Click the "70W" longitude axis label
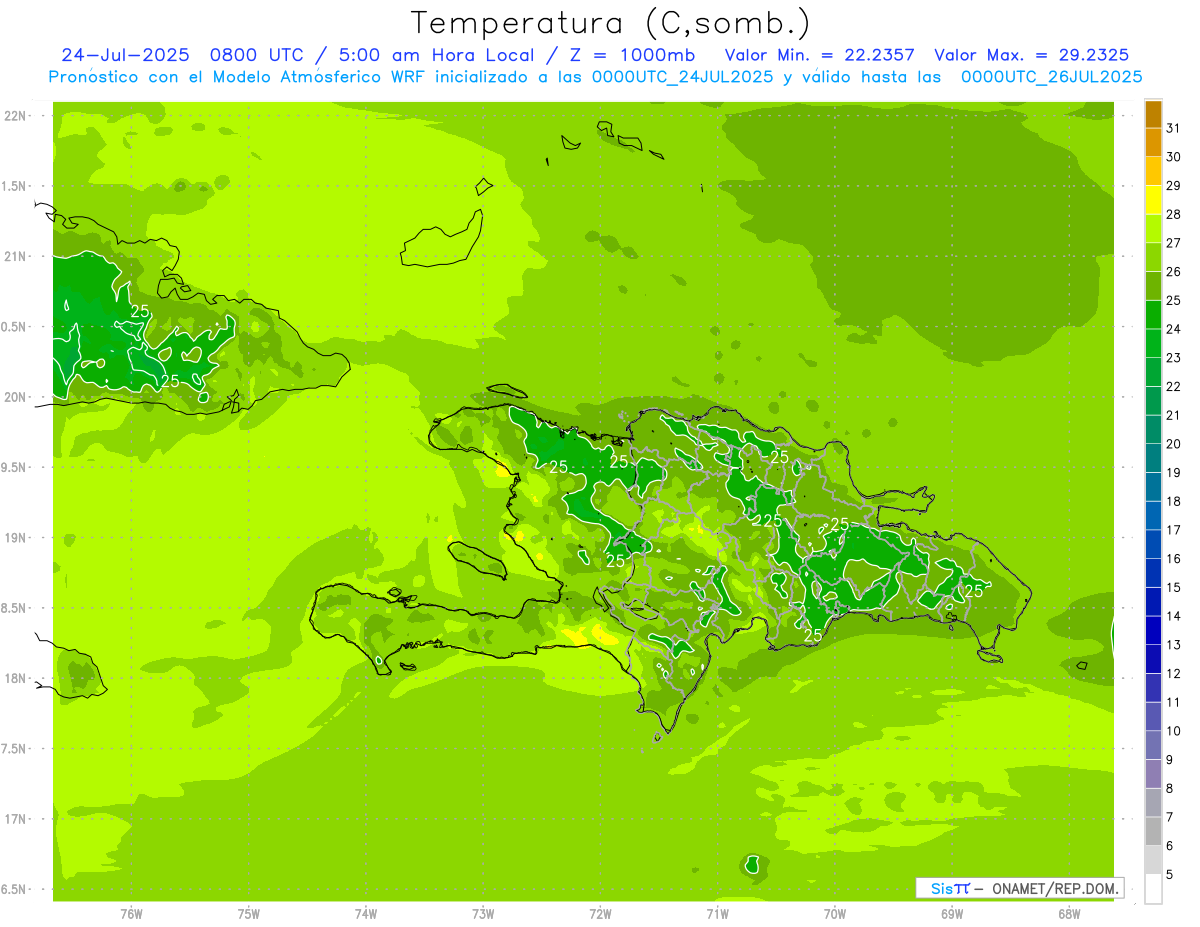 click(x=835, y=914)
